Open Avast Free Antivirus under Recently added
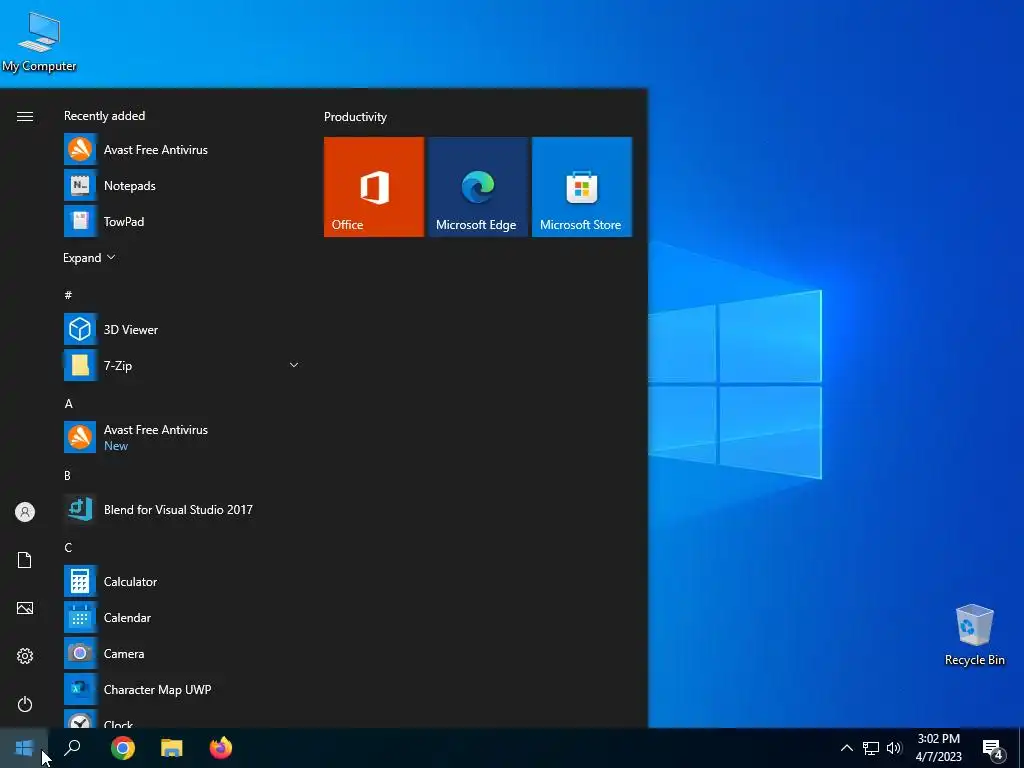1024x768 pixels. (181, 150)
